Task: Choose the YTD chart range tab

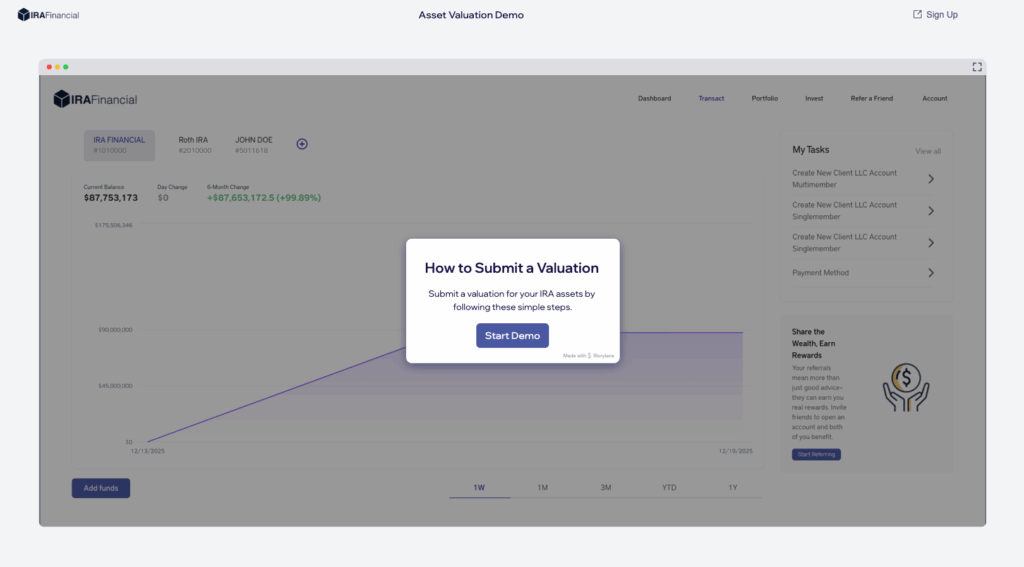Action: click(x=669, y=488)
